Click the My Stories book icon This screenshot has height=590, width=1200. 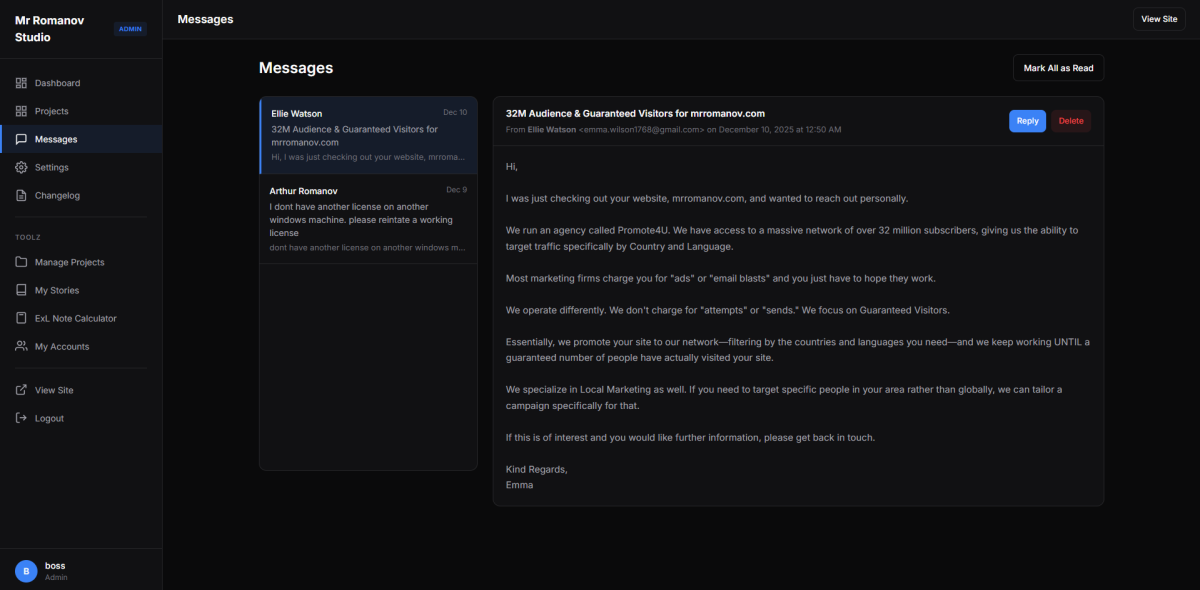(21, 290)
